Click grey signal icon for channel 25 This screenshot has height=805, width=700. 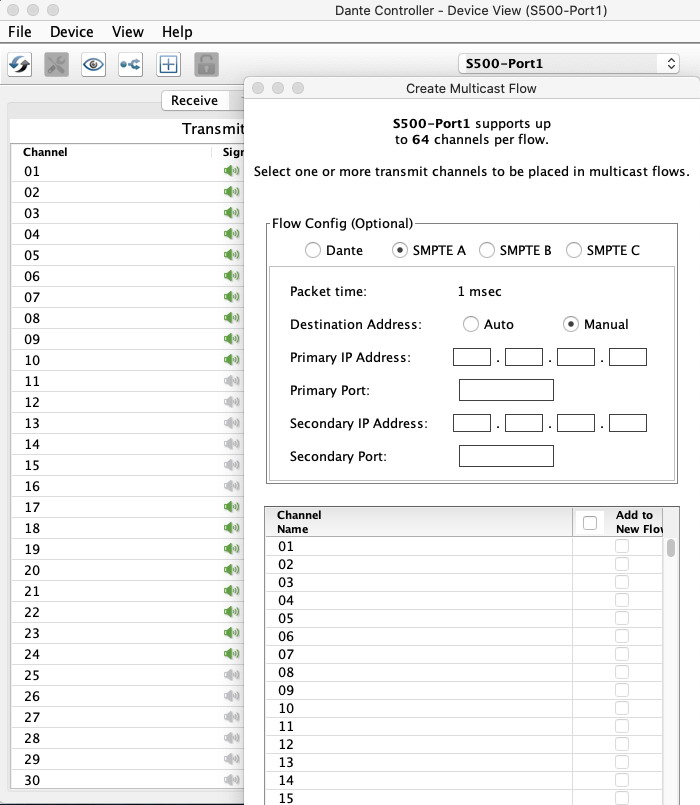pos(232,675)
